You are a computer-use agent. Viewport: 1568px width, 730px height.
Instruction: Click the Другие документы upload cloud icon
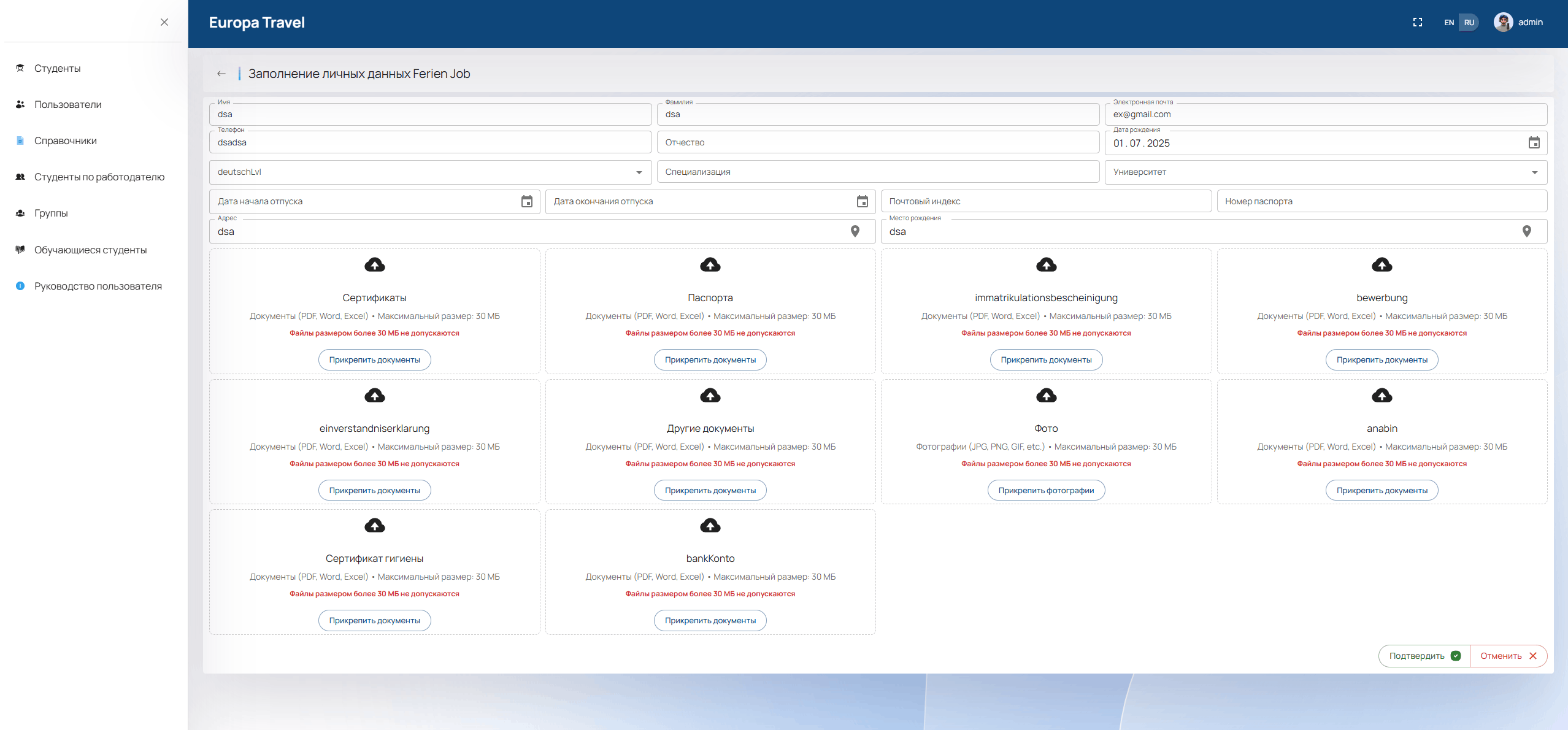[710, 396]
